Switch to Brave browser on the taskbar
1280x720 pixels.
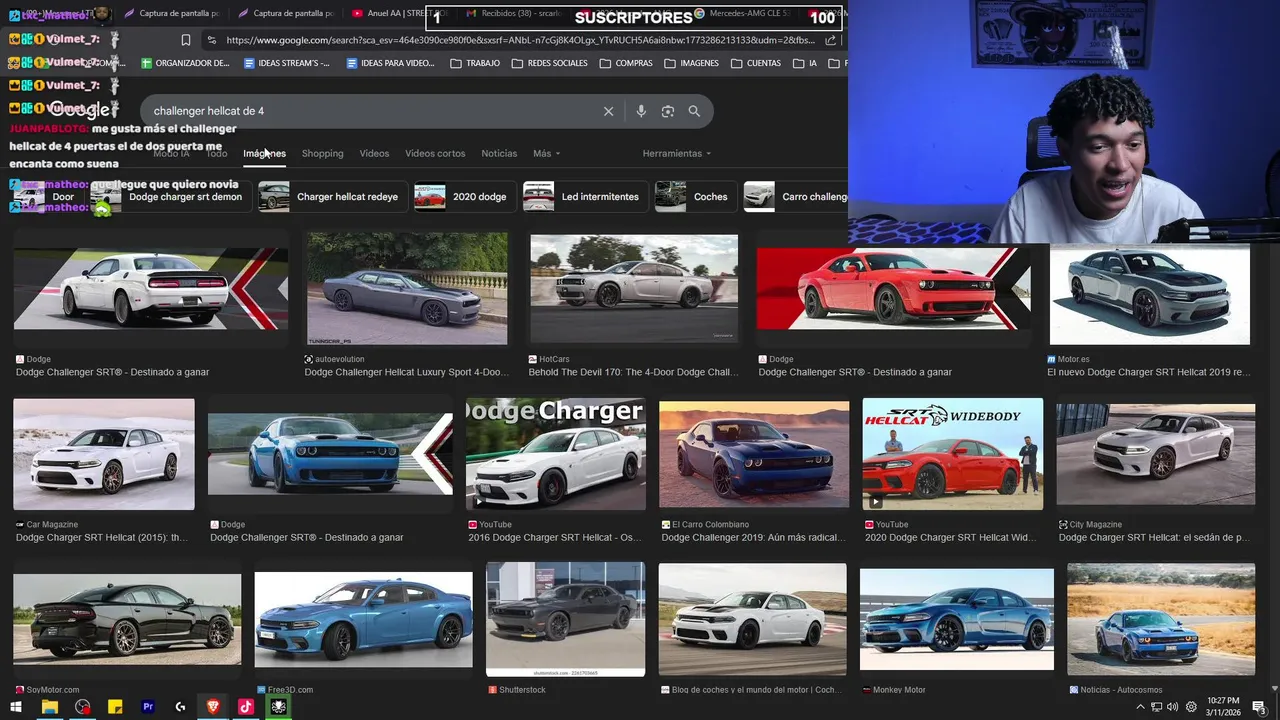[x=213, y=706]
